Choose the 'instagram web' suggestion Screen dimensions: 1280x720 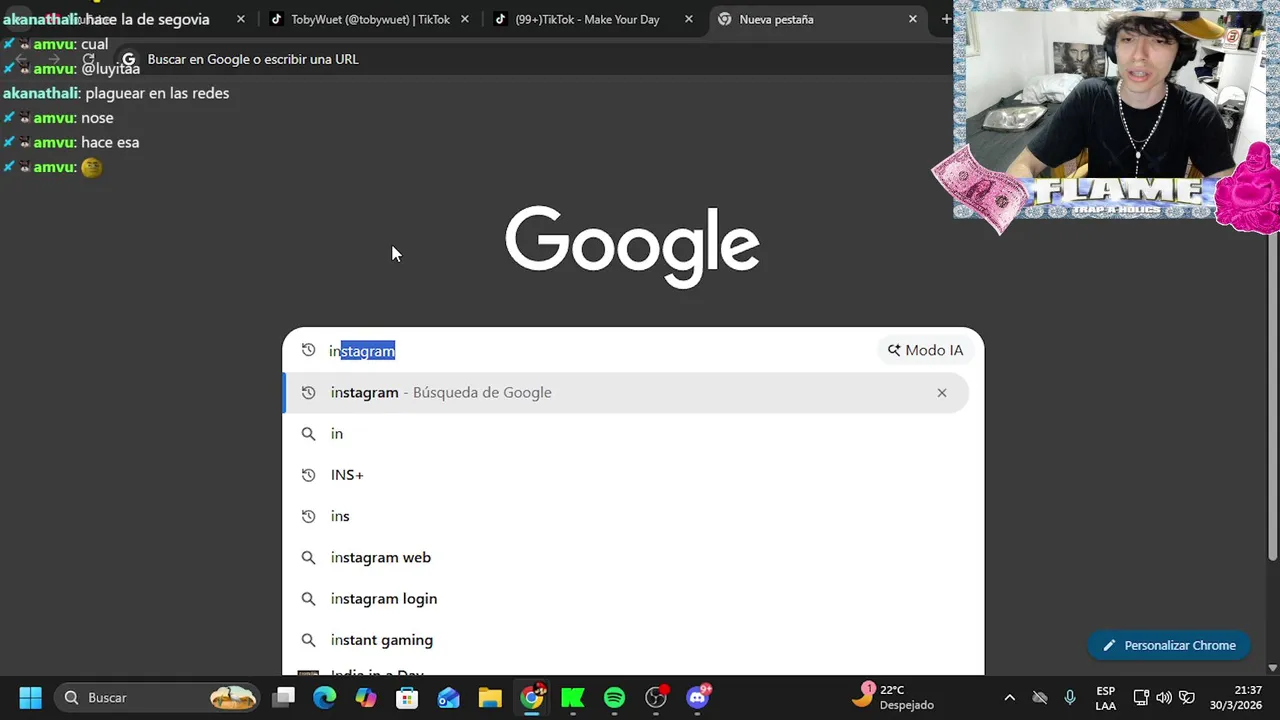pyautogui.click(x=626, y=557)
